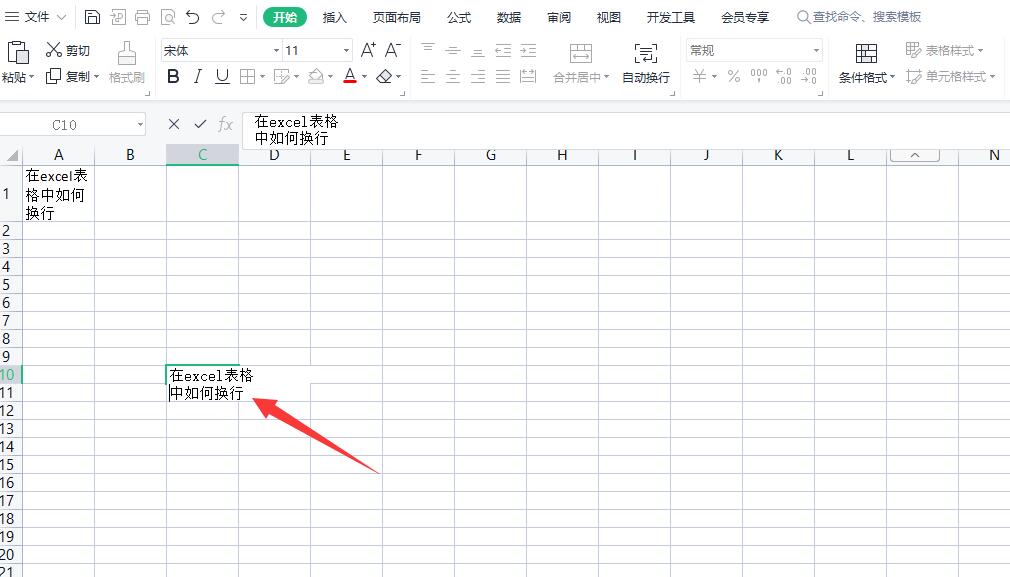
Task: Click the Undo icon
Action: pyautogui.click(x=192, y=16)
